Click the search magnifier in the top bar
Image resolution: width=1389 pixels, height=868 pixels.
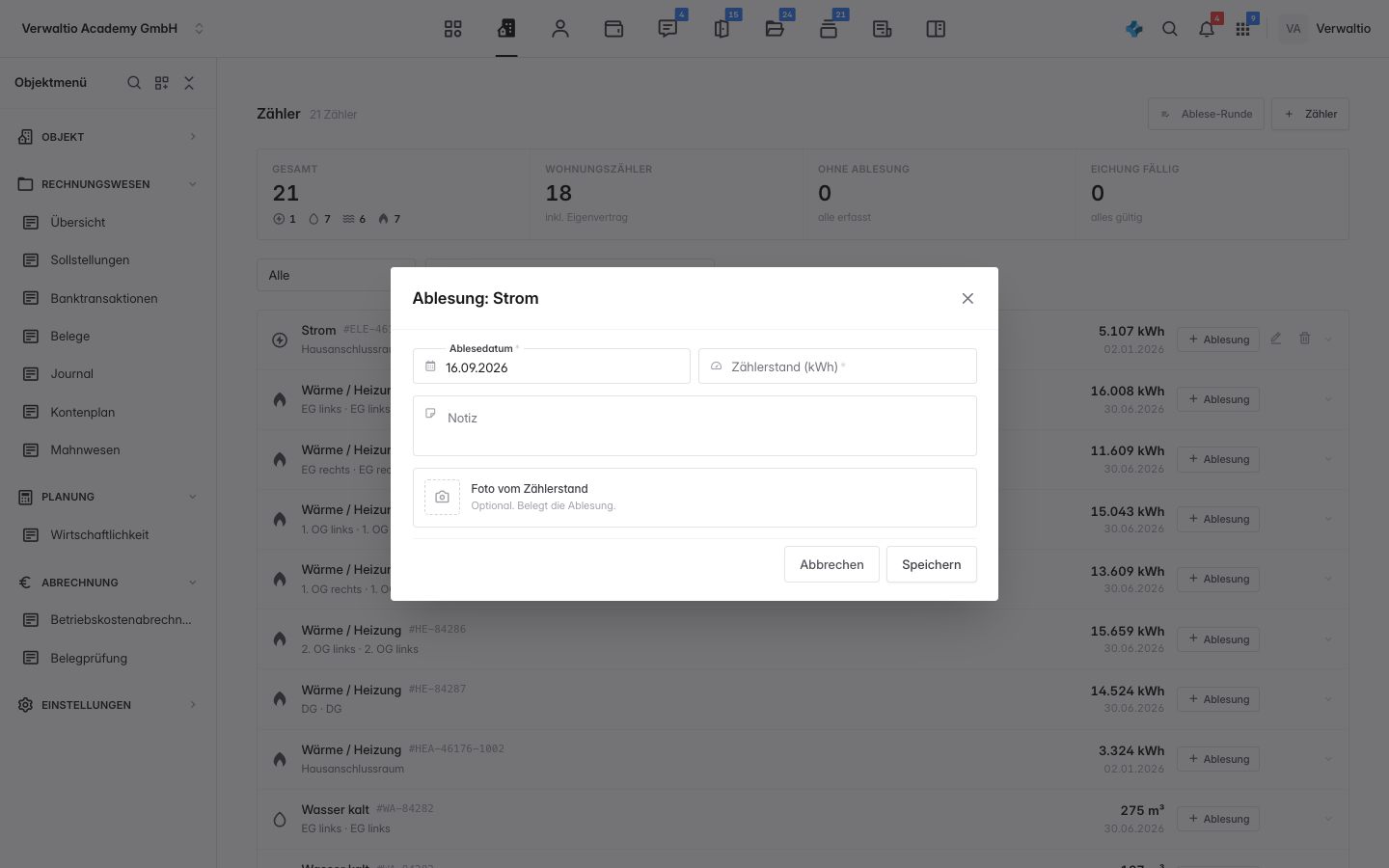[1170, 29]
